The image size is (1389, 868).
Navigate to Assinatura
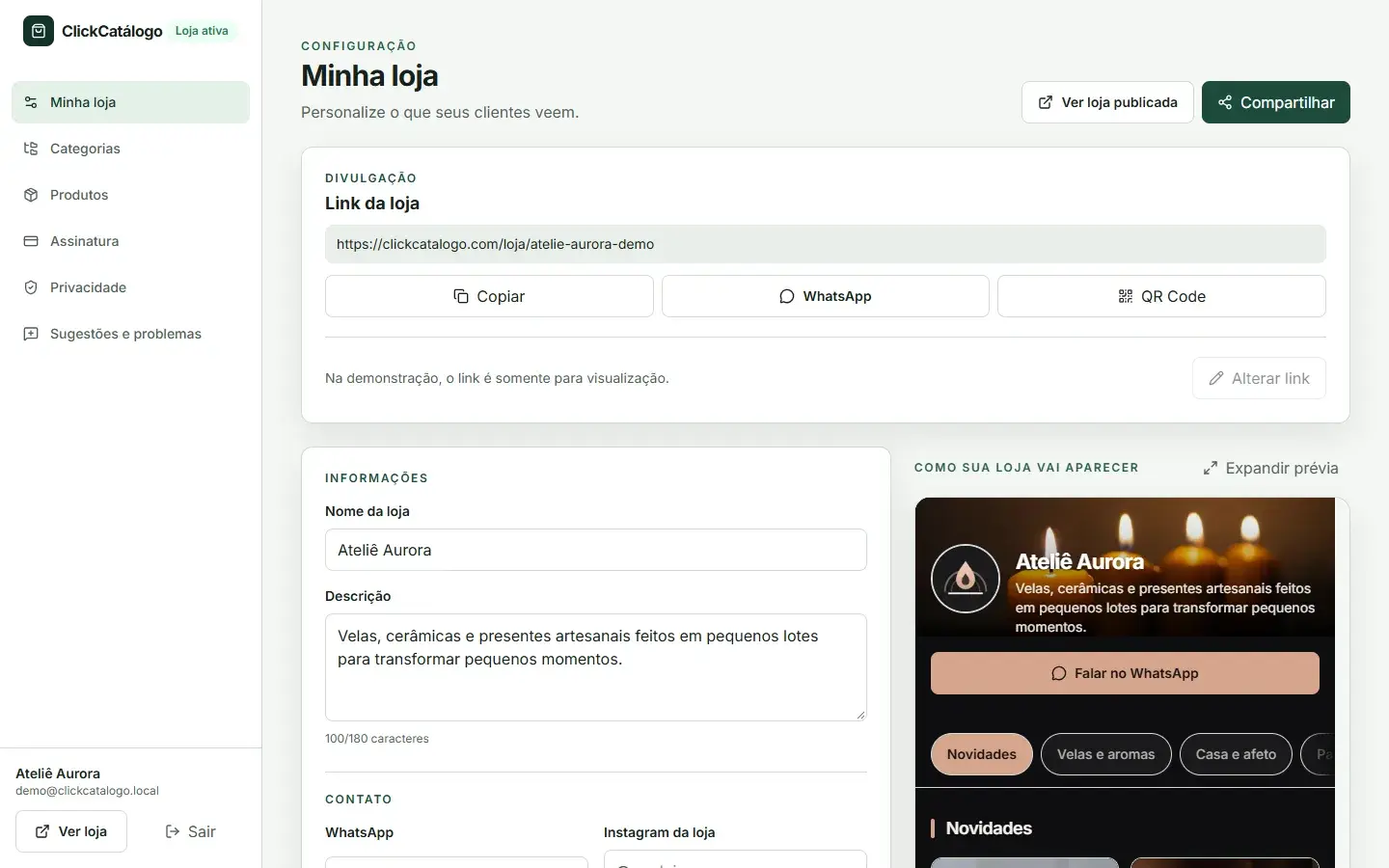[130, 241]
